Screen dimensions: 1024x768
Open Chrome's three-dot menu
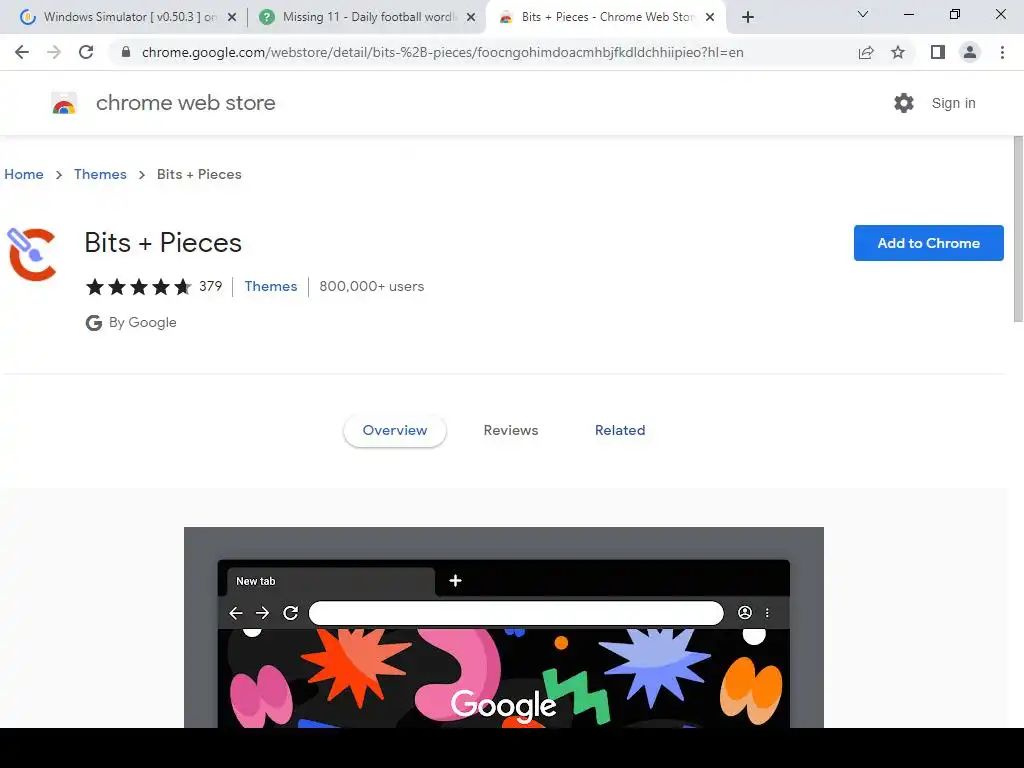point(1002,52)
